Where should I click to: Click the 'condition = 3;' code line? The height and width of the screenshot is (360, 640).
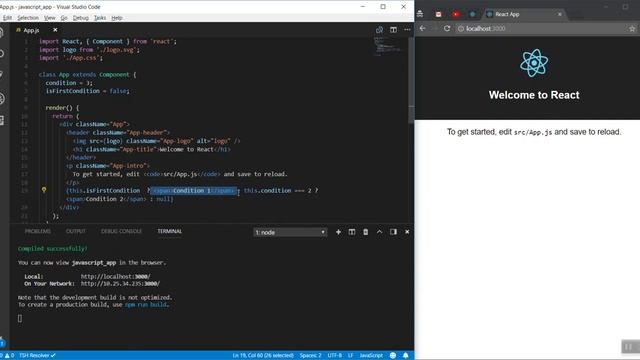69,83
